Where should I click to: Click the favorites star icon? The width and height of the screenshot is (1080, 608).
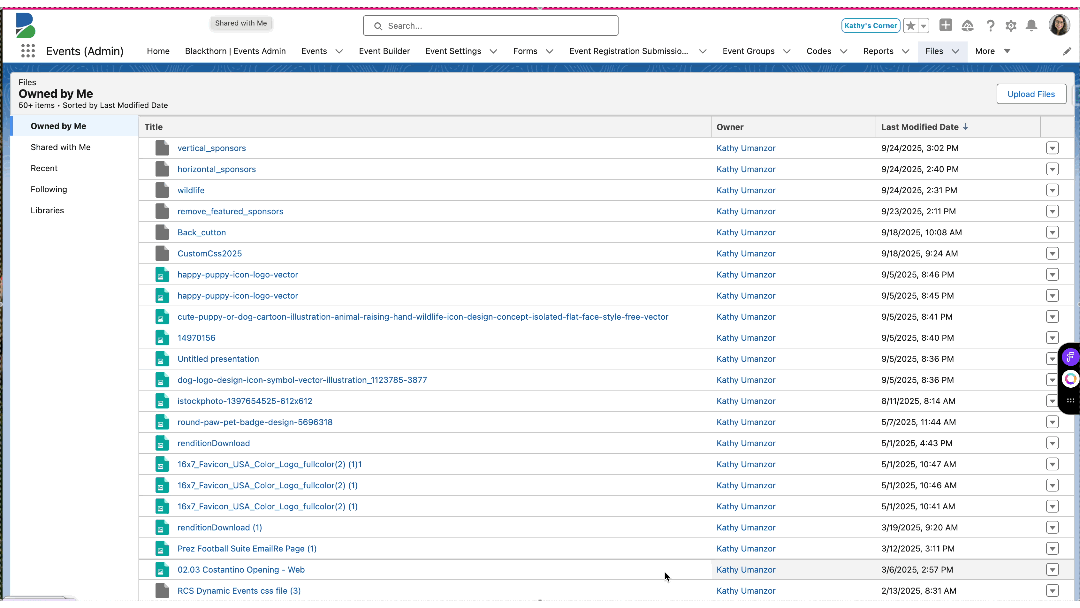[911, 26]
